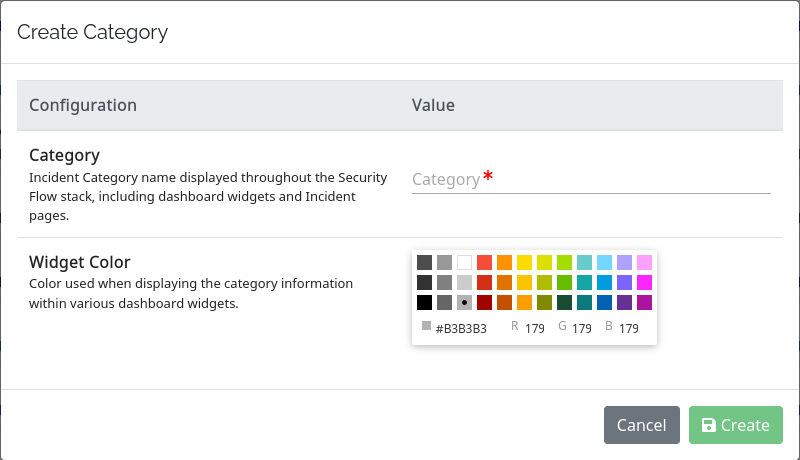Pick the white color swatch
The height and width of the screenshot is (460, 800).
tap(464, 262)
